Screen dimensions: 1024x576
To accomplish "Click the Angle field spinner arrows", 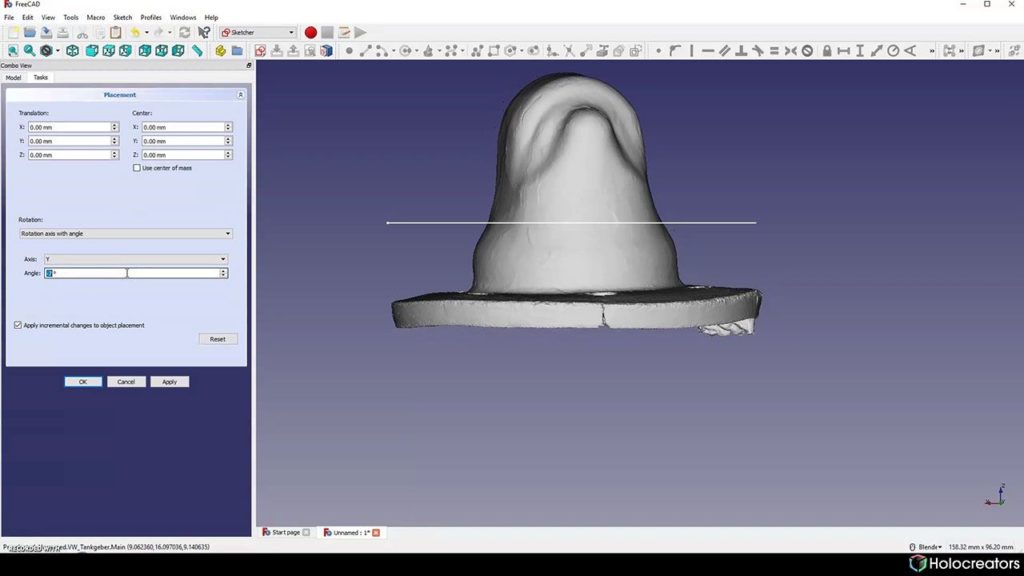I will (x=223, y=273).
